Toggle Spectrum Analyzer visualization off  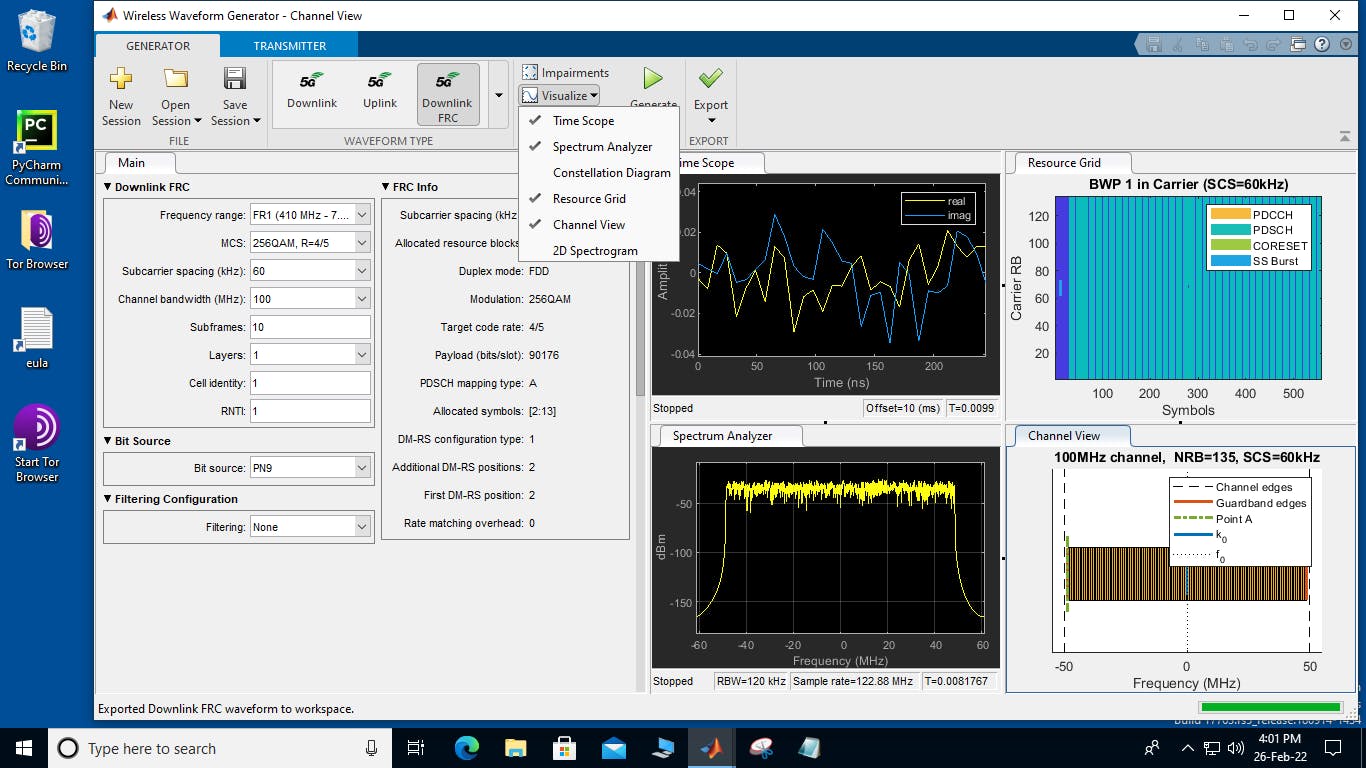click(x=599, y=146)
